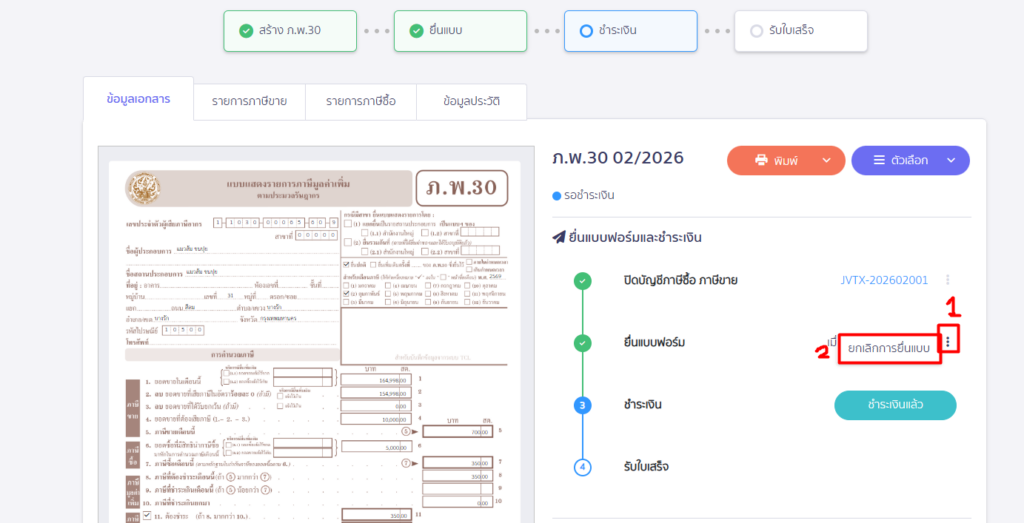Image resolution: width=1024 pixels, height=523 pixels.
Task: Open the รายการภาษีซื้อ tab
Action: [x=361, y=101]
